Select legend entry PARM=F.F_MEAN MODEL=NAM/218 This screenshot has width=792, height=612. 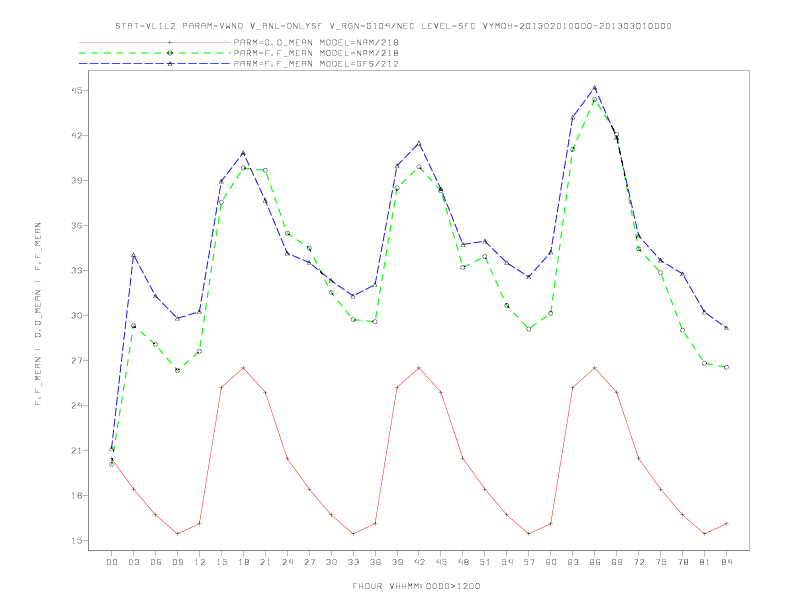316,53
